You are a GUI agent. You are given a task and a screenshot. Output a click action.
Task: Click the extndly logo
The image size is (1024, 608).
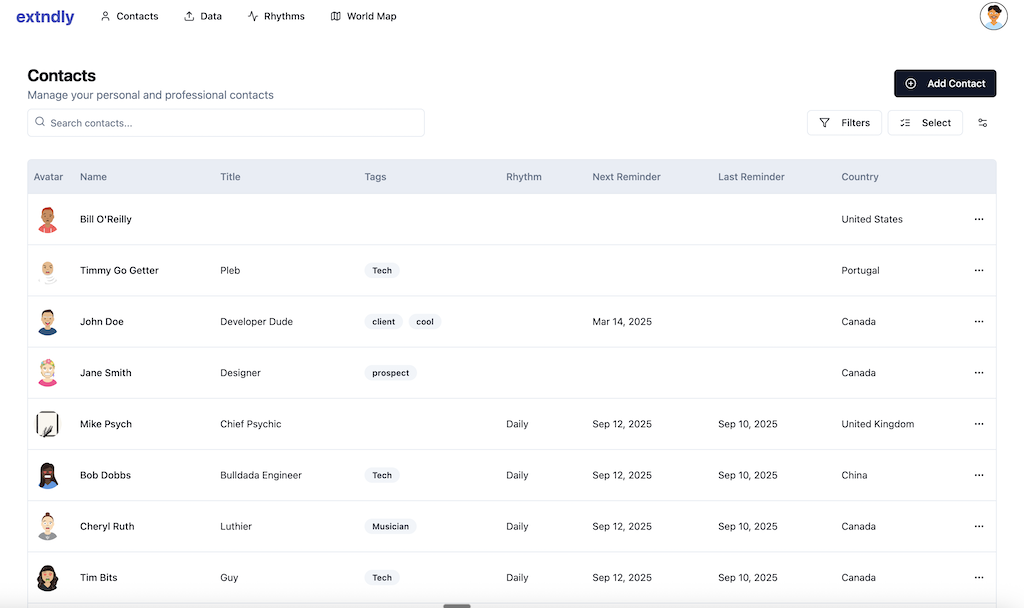pyautogui.click(x=45, y=17)
